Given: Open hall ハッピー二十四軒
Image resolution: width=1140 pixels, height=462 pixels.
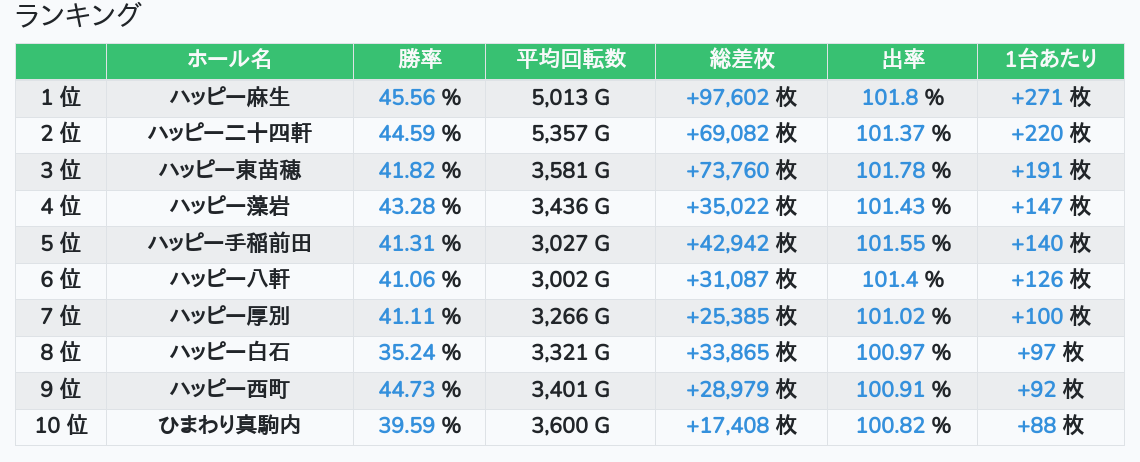Looking at the screenshot, I should pyautogui.click(x=230, y=134).
